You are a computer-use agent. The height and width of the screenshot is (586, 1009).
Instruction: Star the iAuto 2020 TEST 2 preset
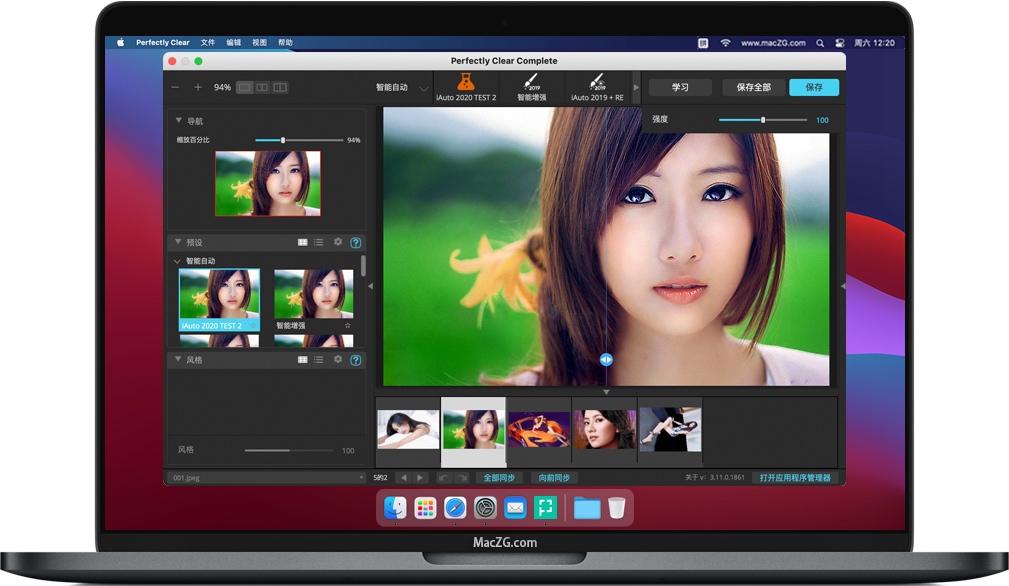click(253, 326)
